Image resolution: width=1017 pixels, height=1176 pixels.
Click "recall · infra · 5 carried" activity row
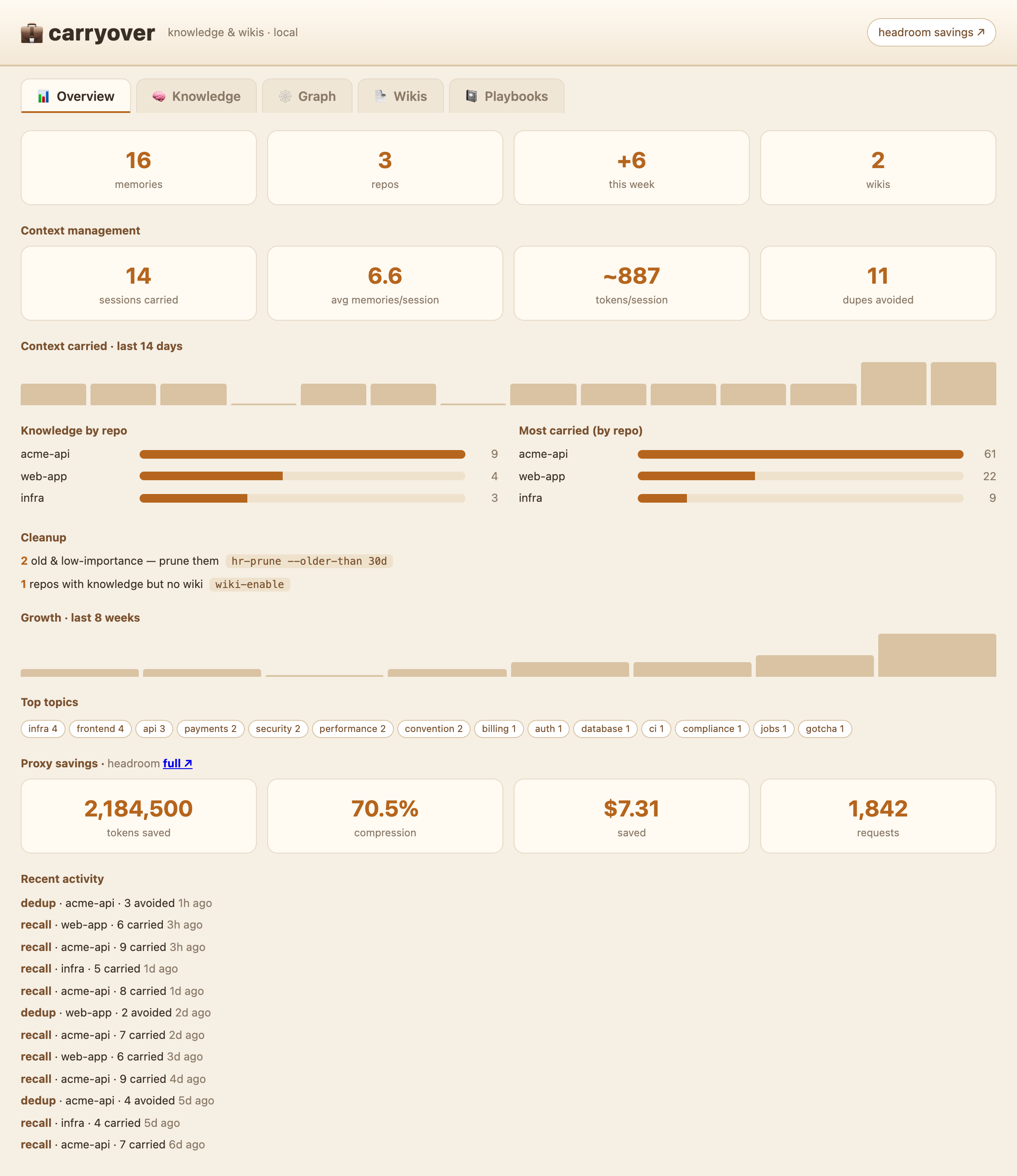tap(99, 969)
